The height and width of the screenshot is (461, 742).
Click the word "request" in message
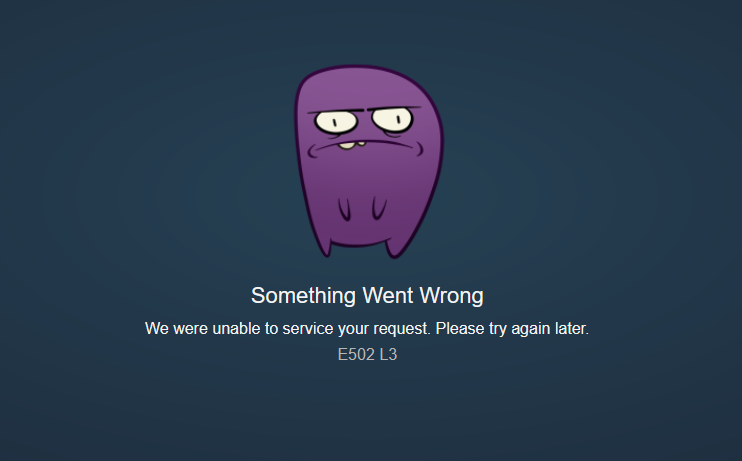click(x=402, y=329)
